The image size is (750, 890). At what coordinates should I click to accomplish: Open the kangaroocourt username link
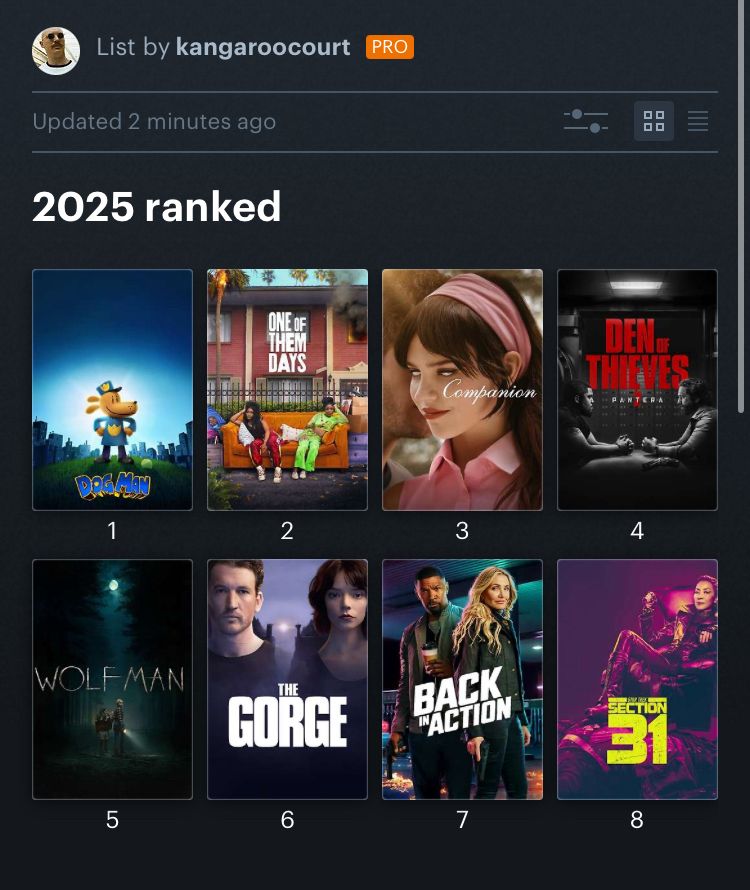(x=263, y=47)
